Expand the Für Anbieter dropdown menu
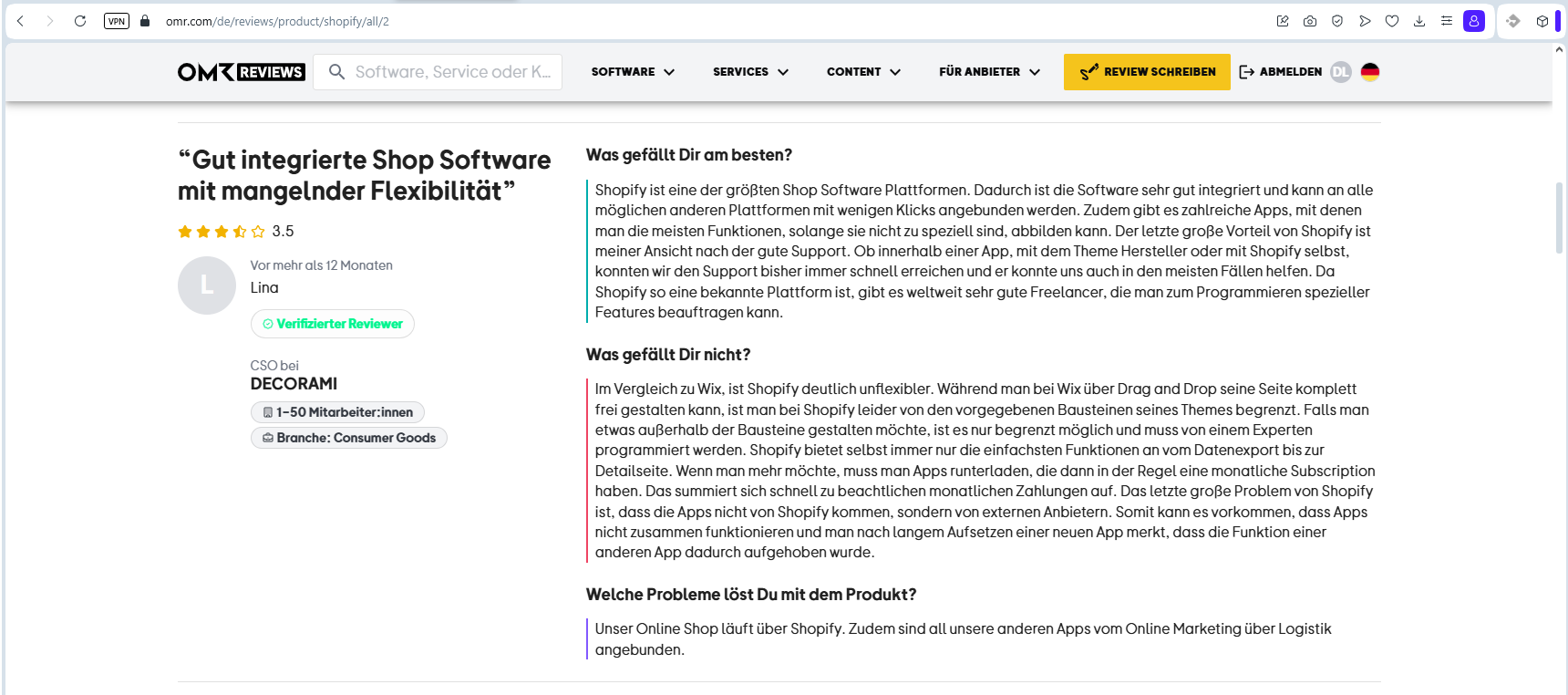 989,72
